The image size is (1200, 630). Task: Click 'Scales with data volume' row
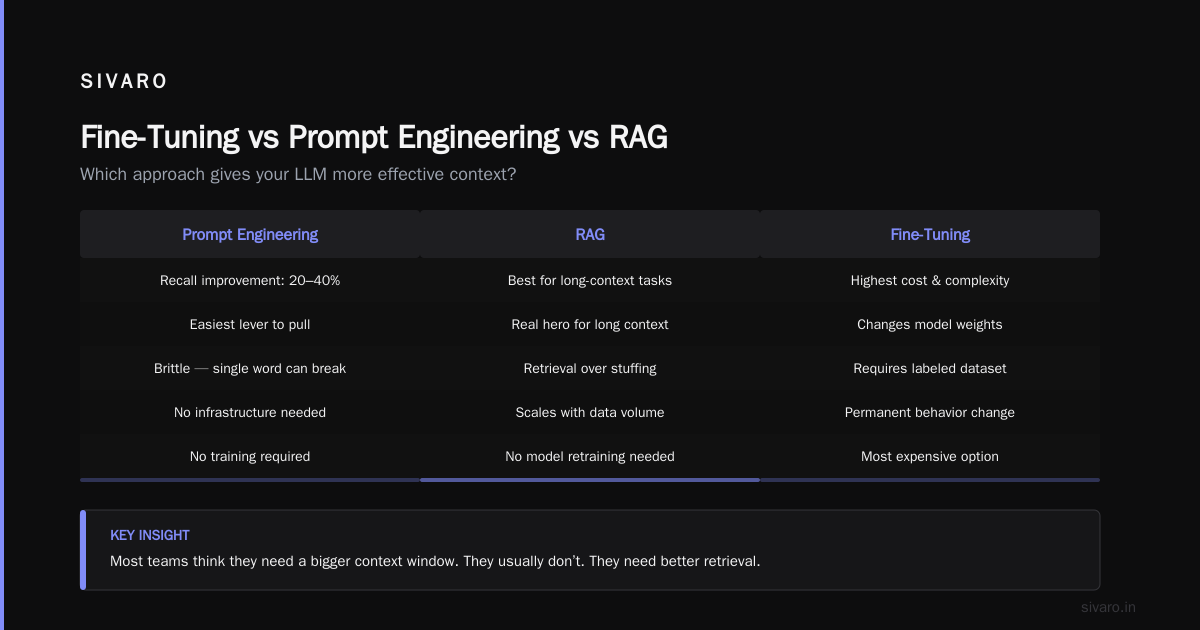click(x=590, y=412)
